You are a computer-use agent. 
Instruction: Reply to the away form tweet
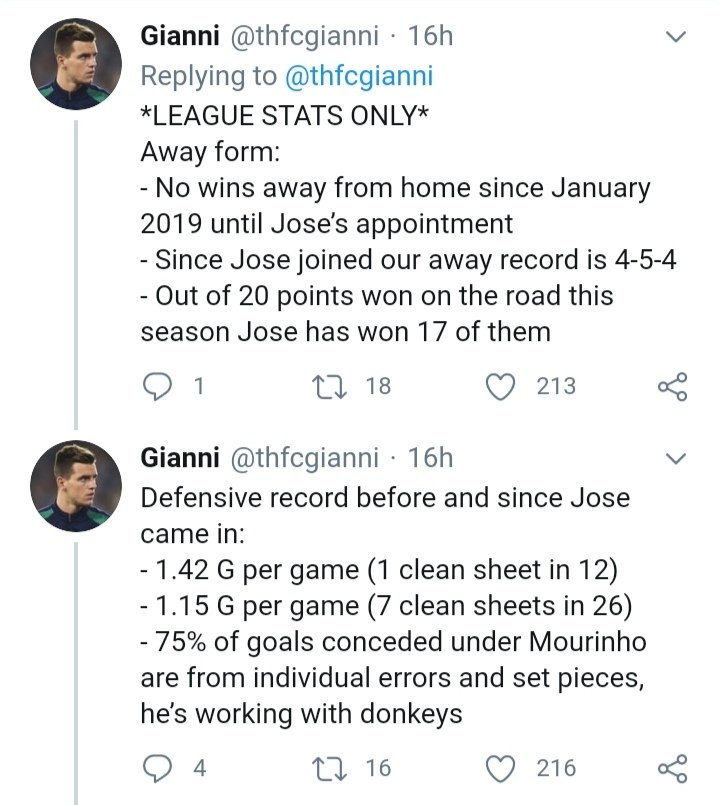click(x=158, y=386)
